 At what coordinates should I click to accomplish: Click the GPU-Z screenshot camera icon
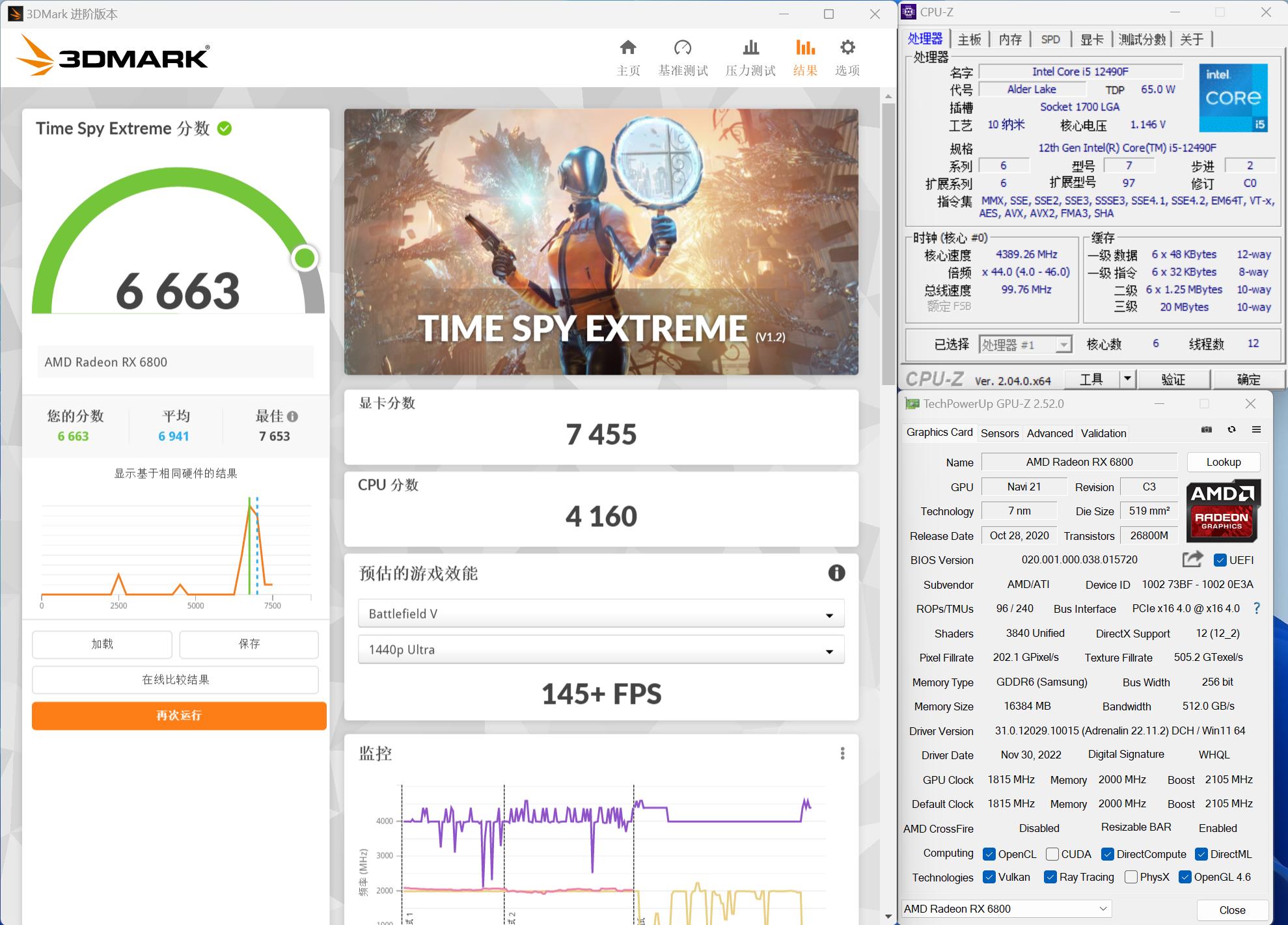[x=1207, y=430]
